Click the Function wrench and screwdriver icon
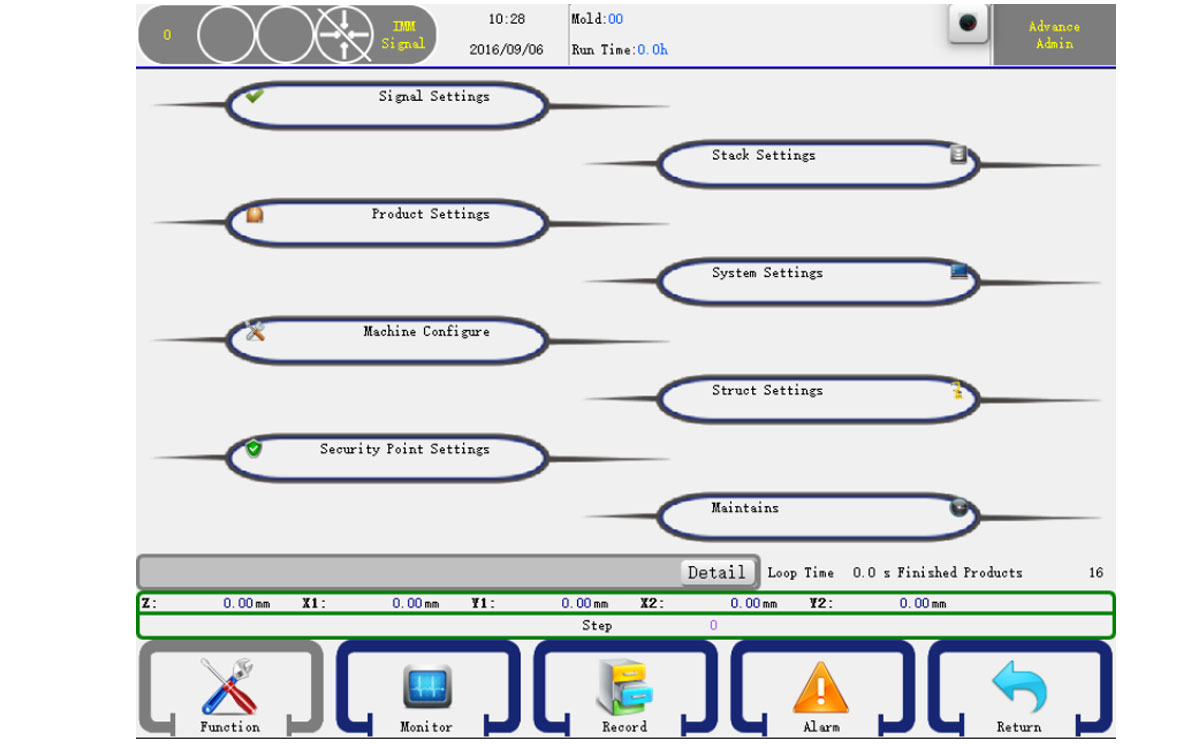 [228, 685]
